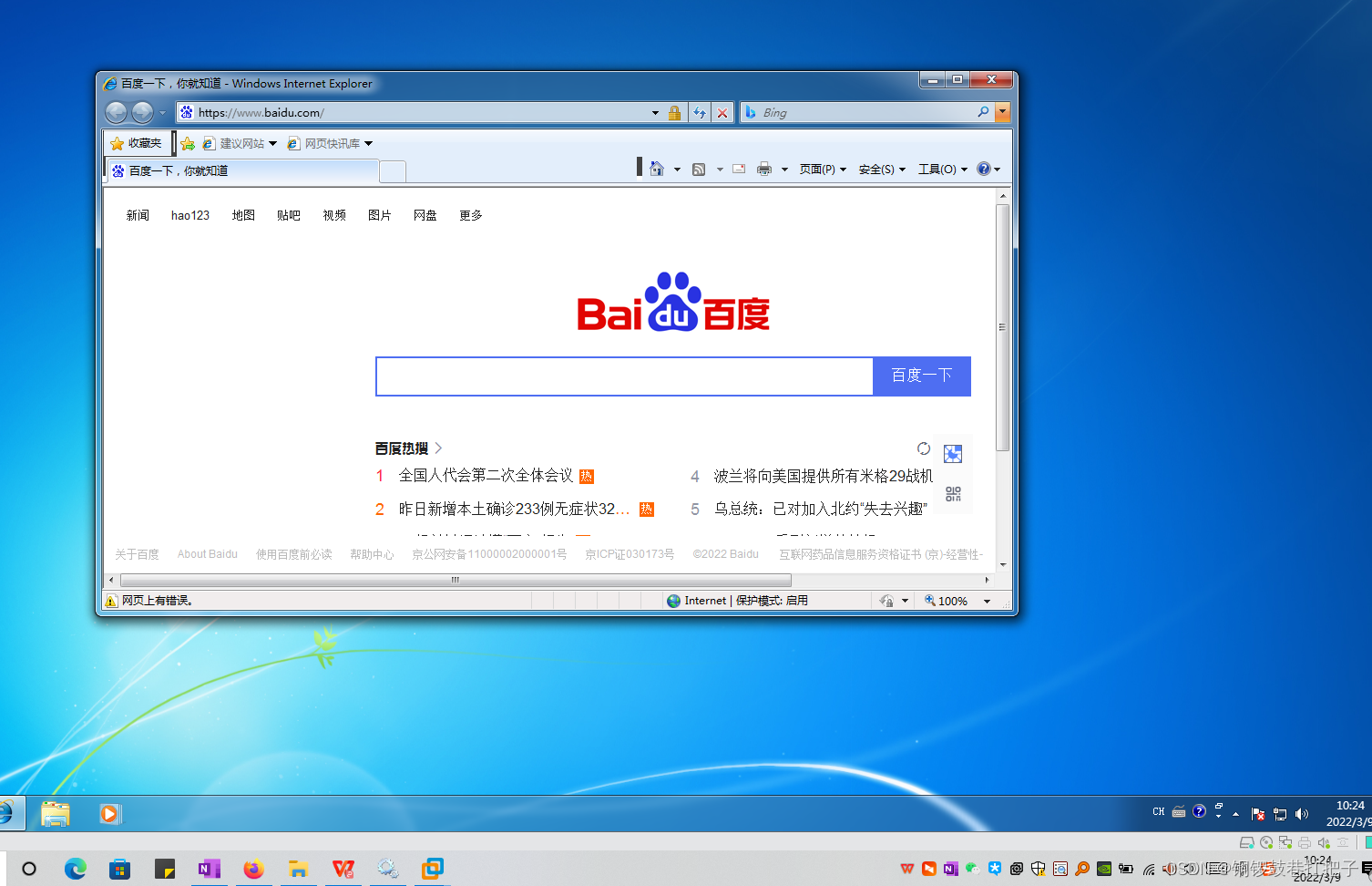This screenshot has height=886, width=1372.
Task: Open the 视频 link
Action: point(334,215)
